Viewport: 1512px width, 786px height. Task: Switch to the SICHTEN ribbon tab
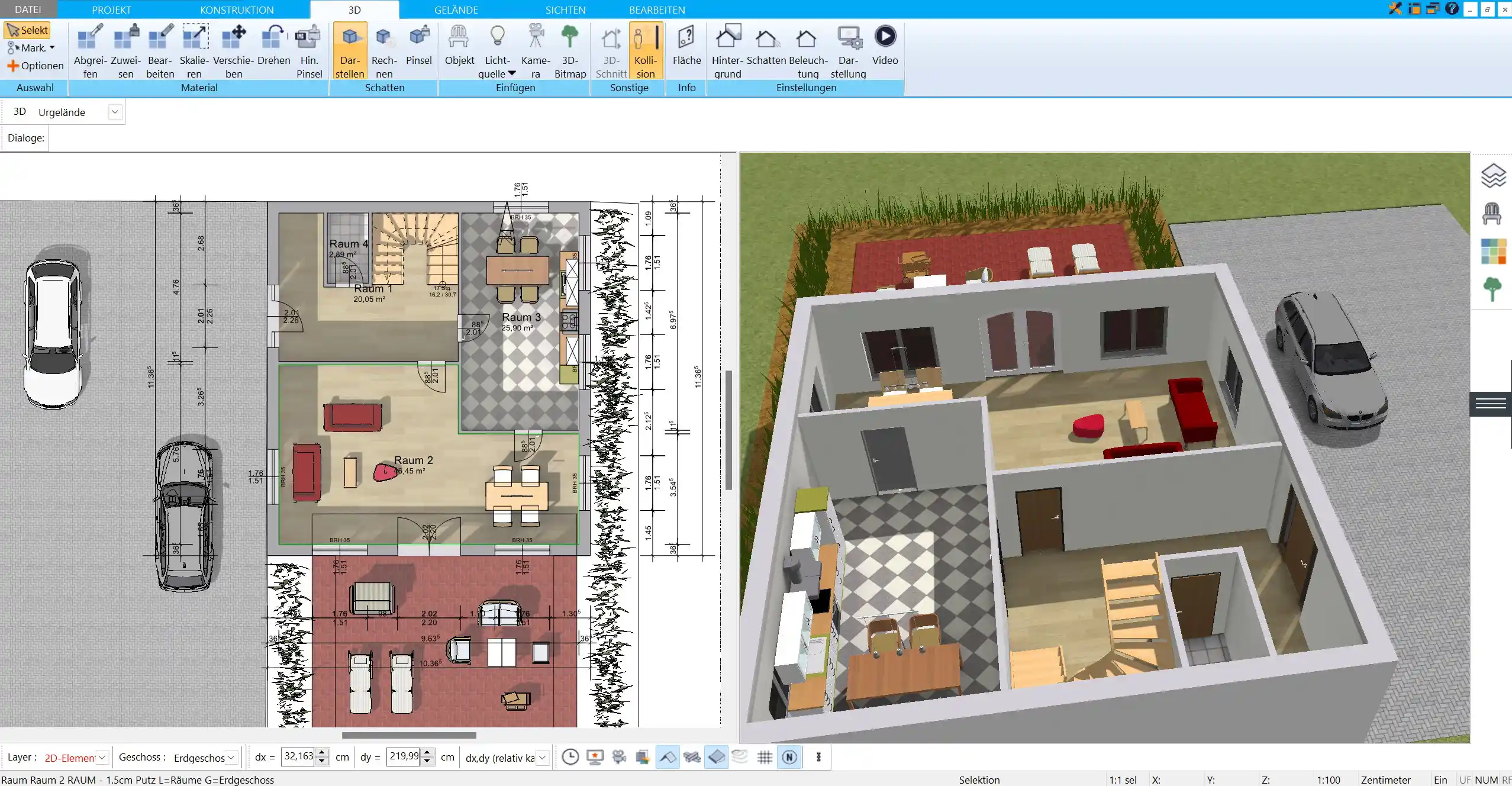(x=565, y=9)
